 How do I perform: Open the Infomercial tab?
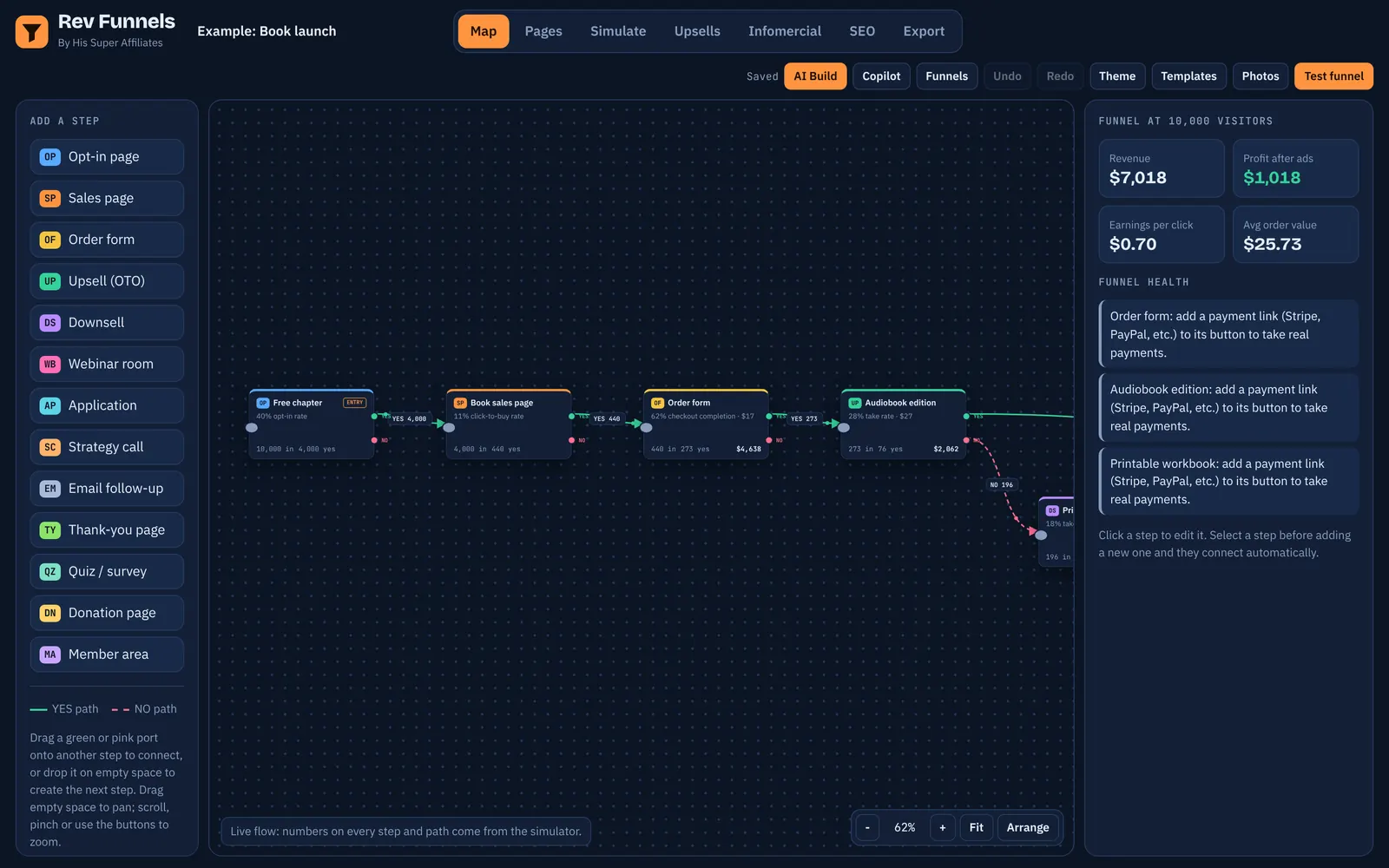pyautogui.click(x=785, y=31)
